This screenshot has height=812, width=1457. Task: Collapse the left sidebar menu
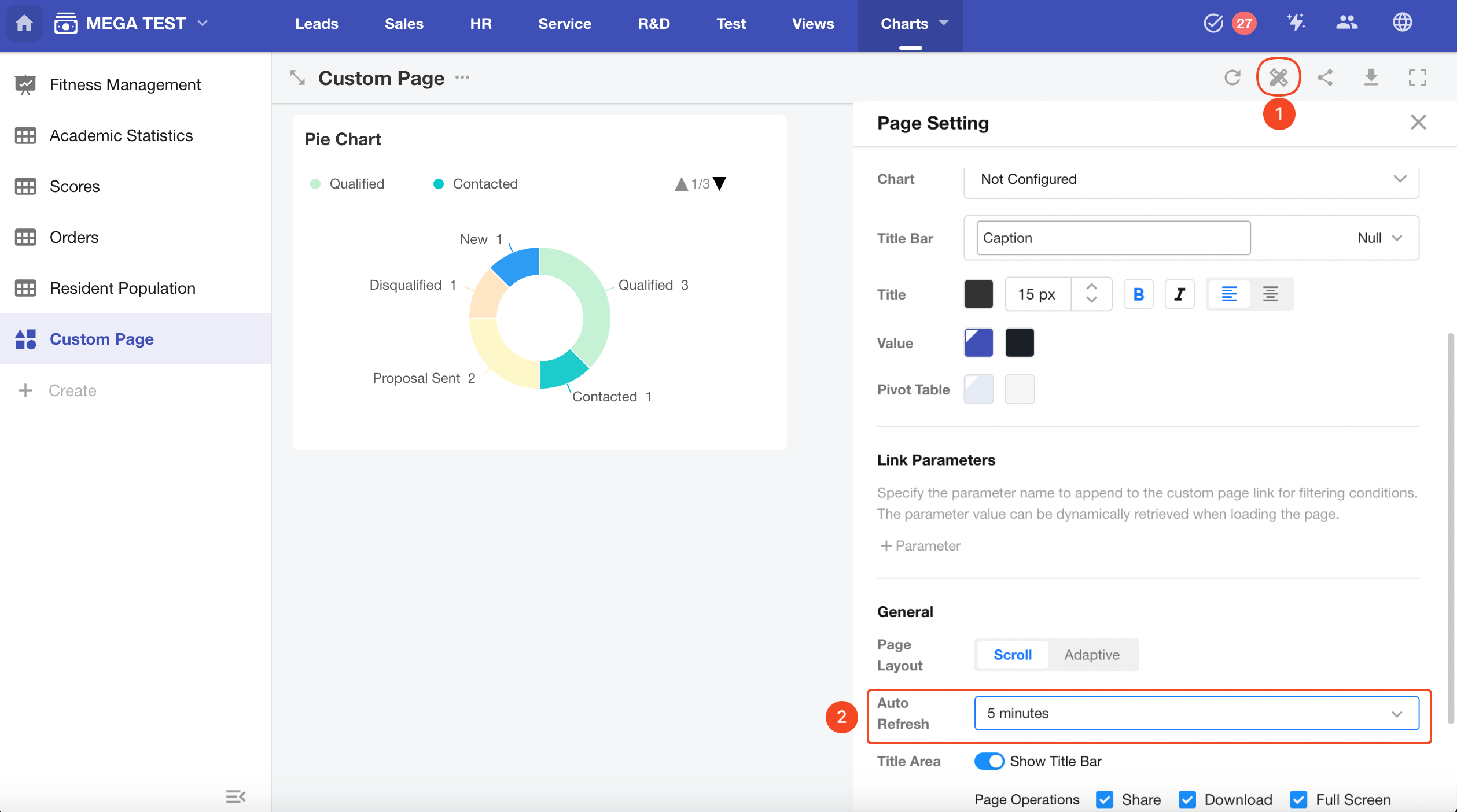(236, 796)
